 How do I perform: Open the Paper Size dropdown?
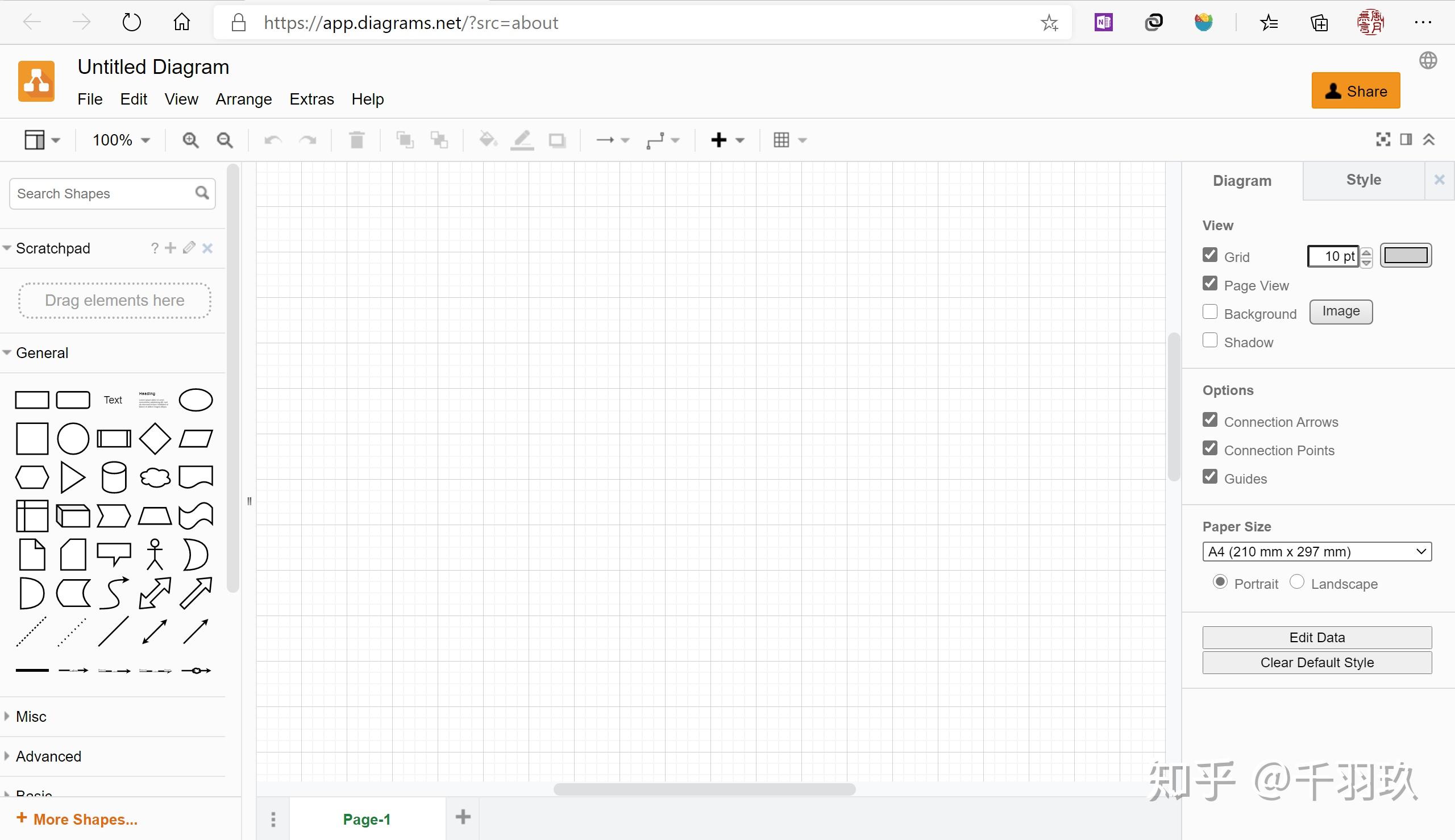(1316, 551)
